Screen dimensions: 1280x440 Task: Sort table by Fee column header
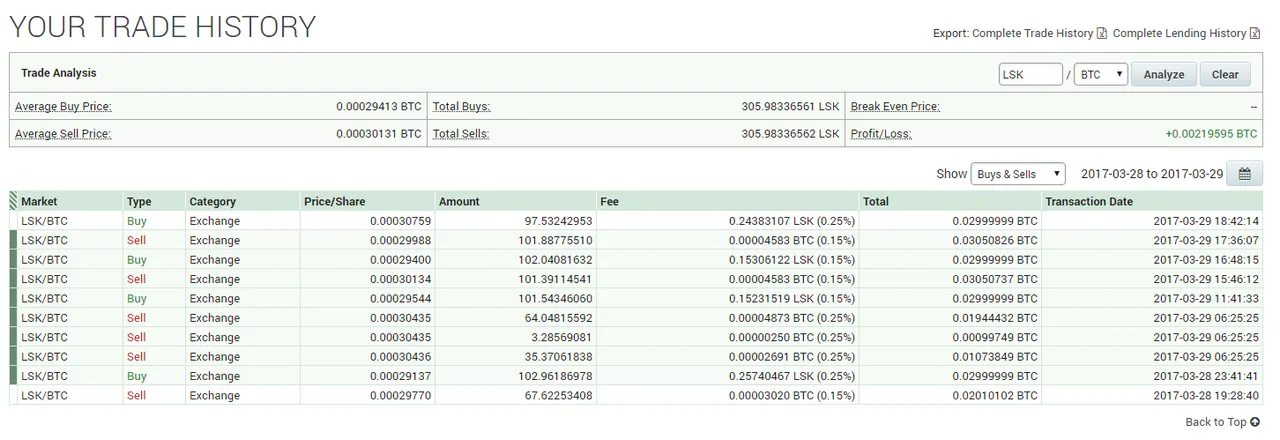[728, 201]
